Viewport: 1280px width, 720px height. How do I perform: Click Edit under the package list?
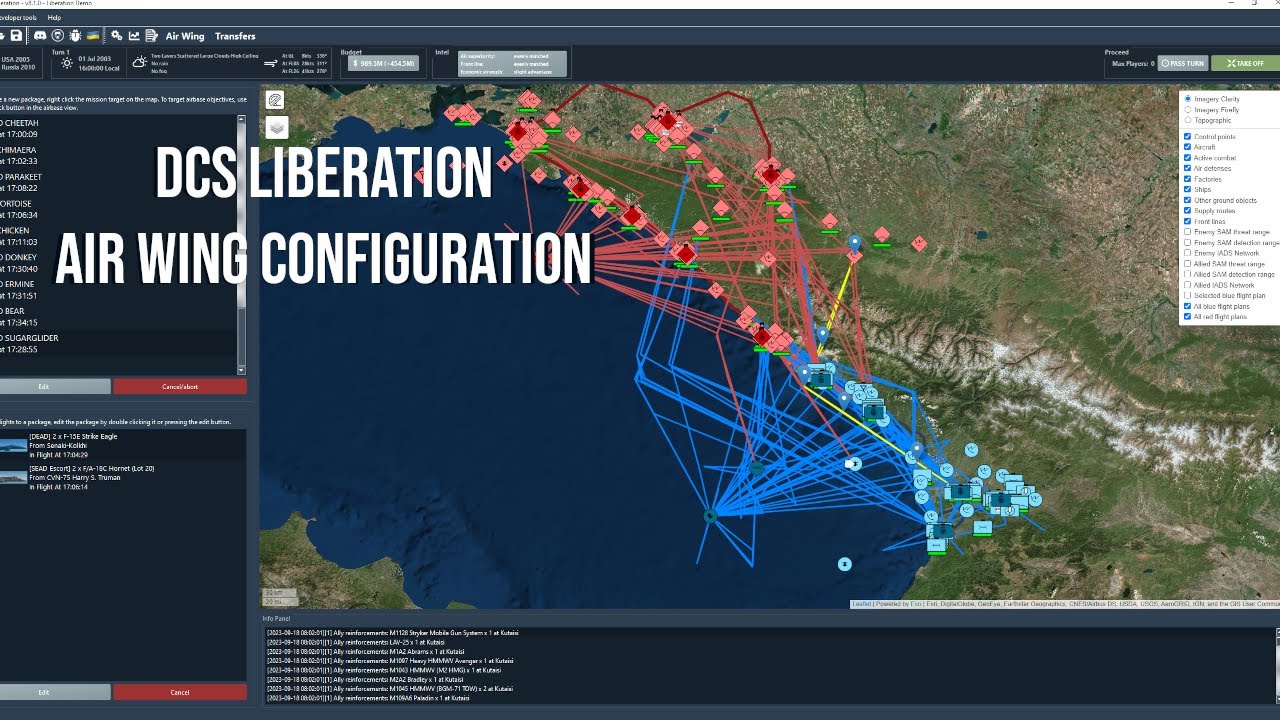click(55, 386)
